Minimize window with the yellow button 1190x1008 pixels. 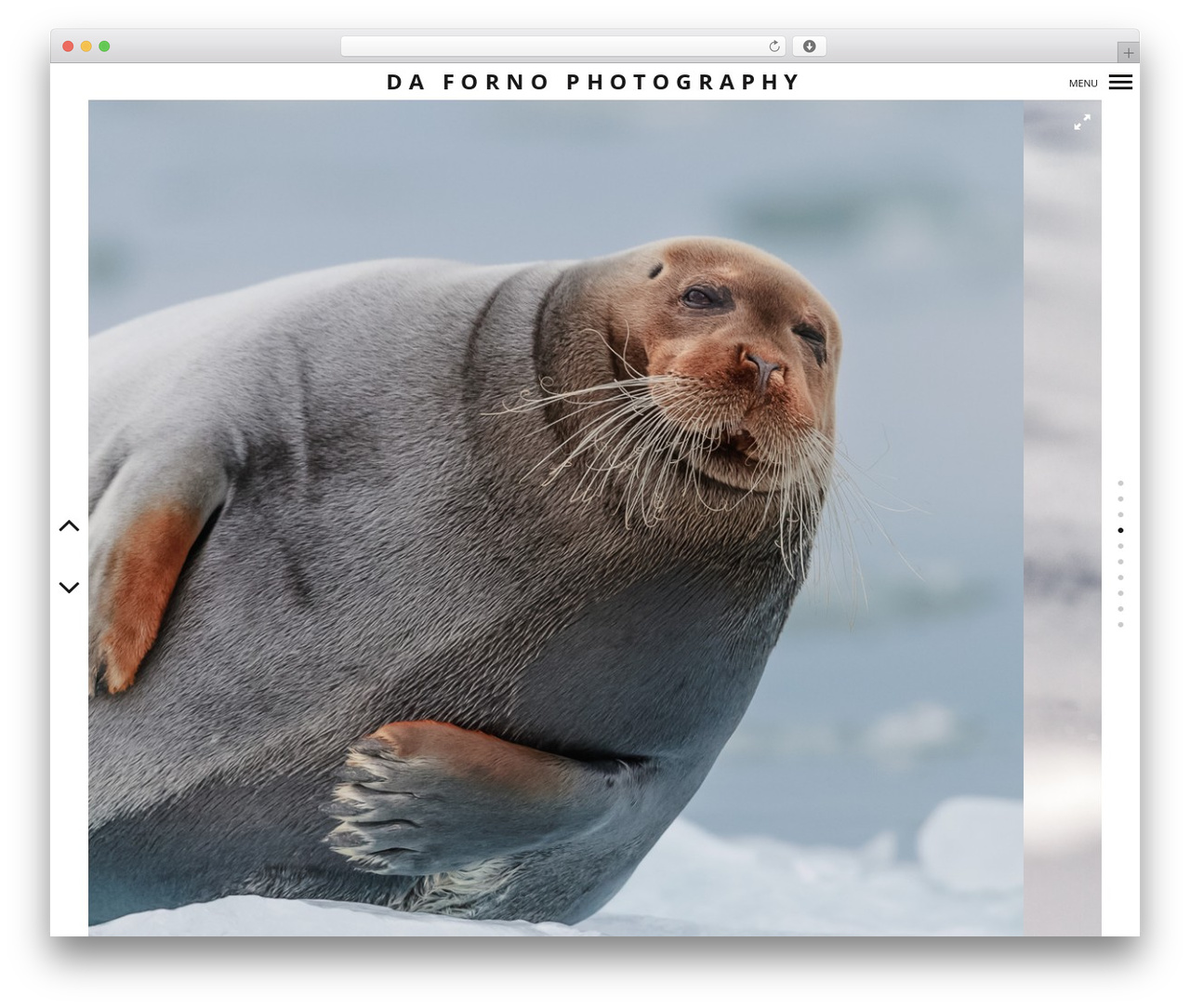[86, 46]
